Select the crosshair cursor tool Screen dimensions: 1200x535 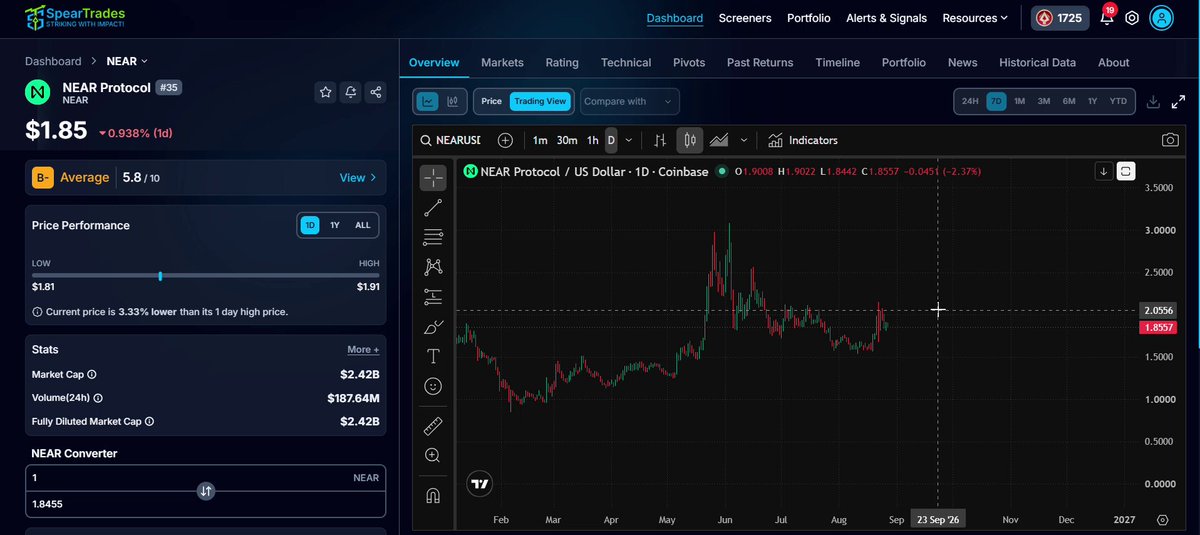click(x=433, y=178)
